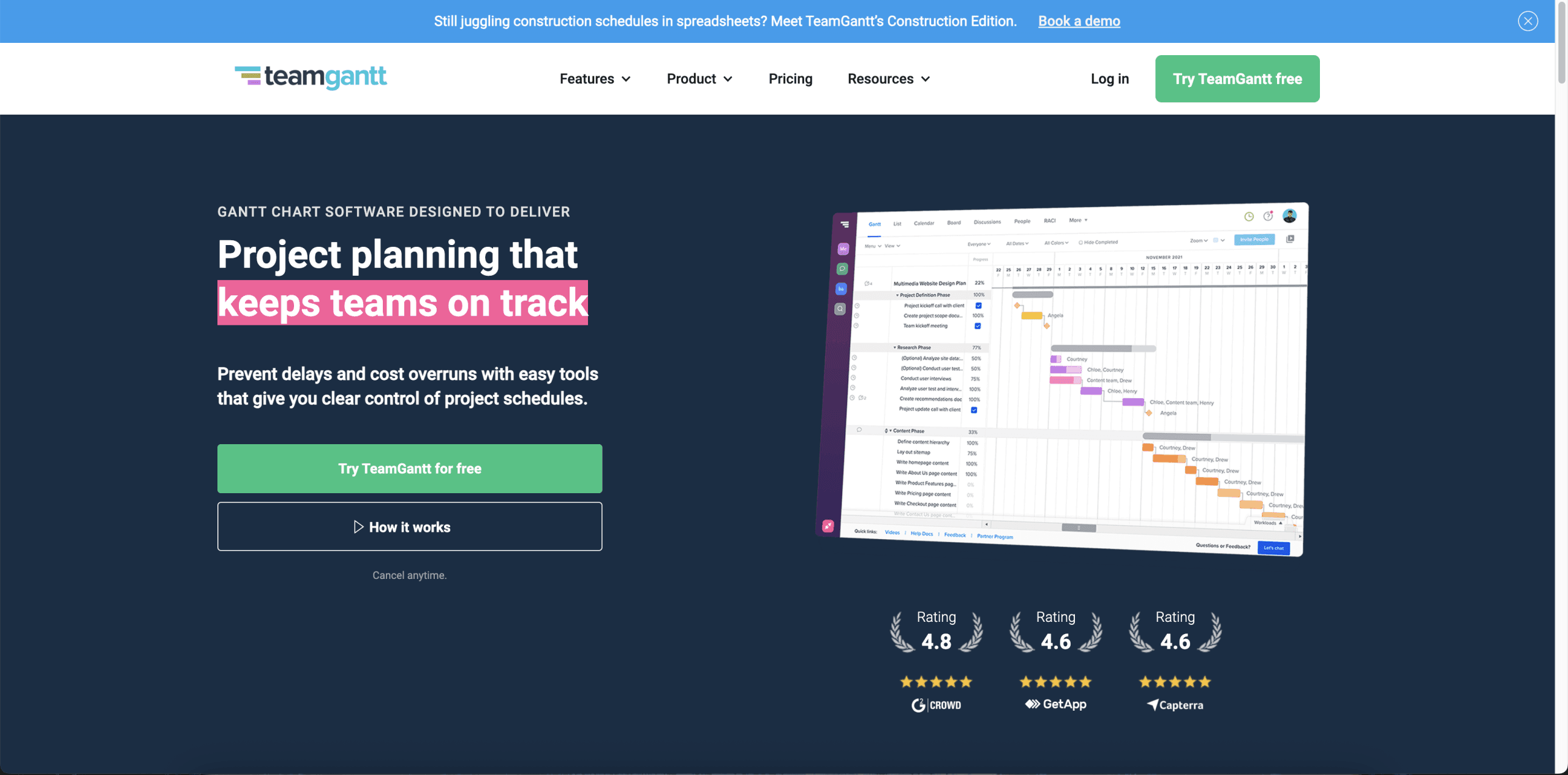1568x775 pixels.
Task: Click the gray Research Phase progress bar
Action: pos(1103,348)
